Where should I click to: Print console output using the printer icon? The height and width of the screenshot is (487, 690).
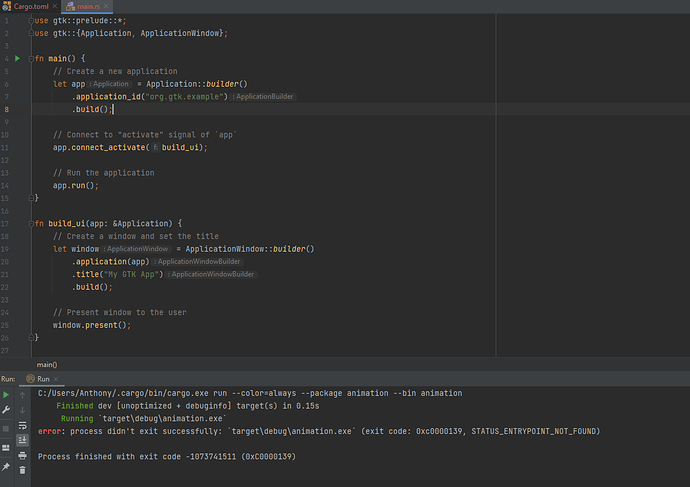23,455
